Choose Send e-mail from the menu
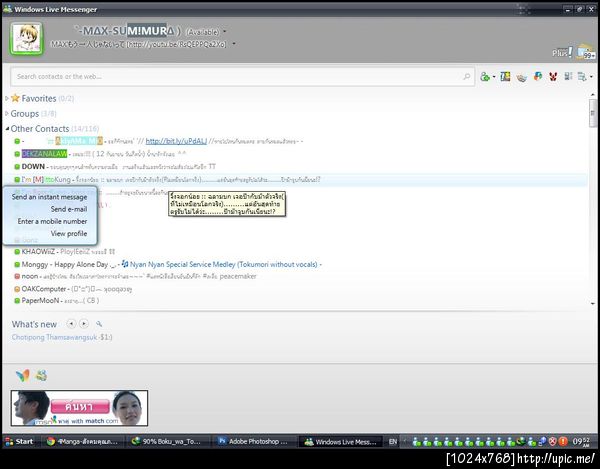Image resolution: width=600 pixels, height=469 pixels. (x=69, y=209)
